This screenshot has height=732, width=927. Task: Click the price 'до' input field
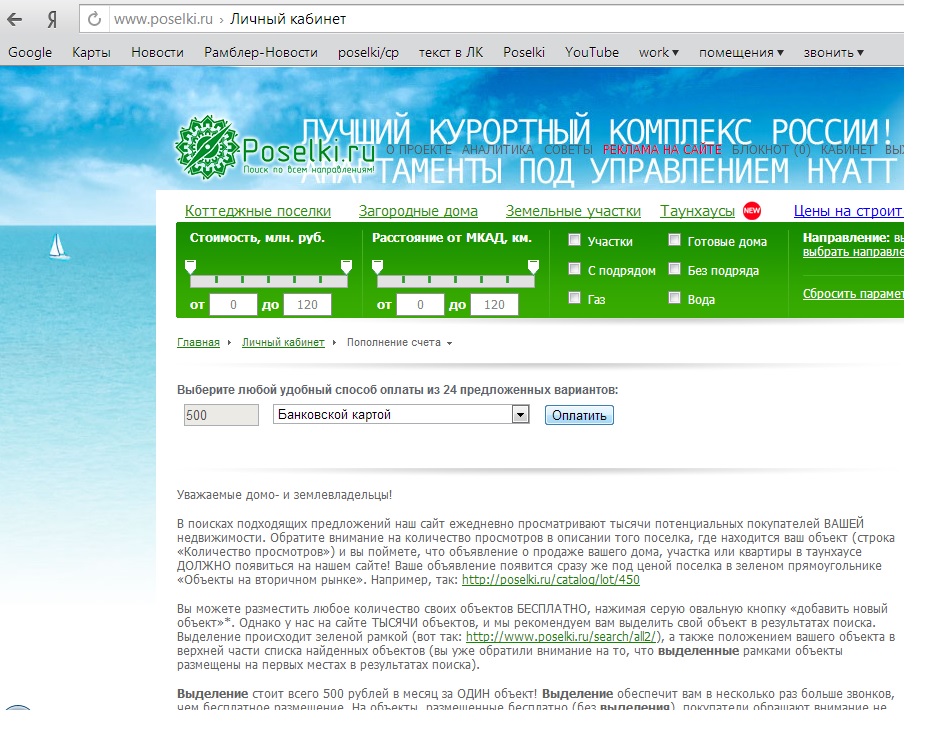307,305
